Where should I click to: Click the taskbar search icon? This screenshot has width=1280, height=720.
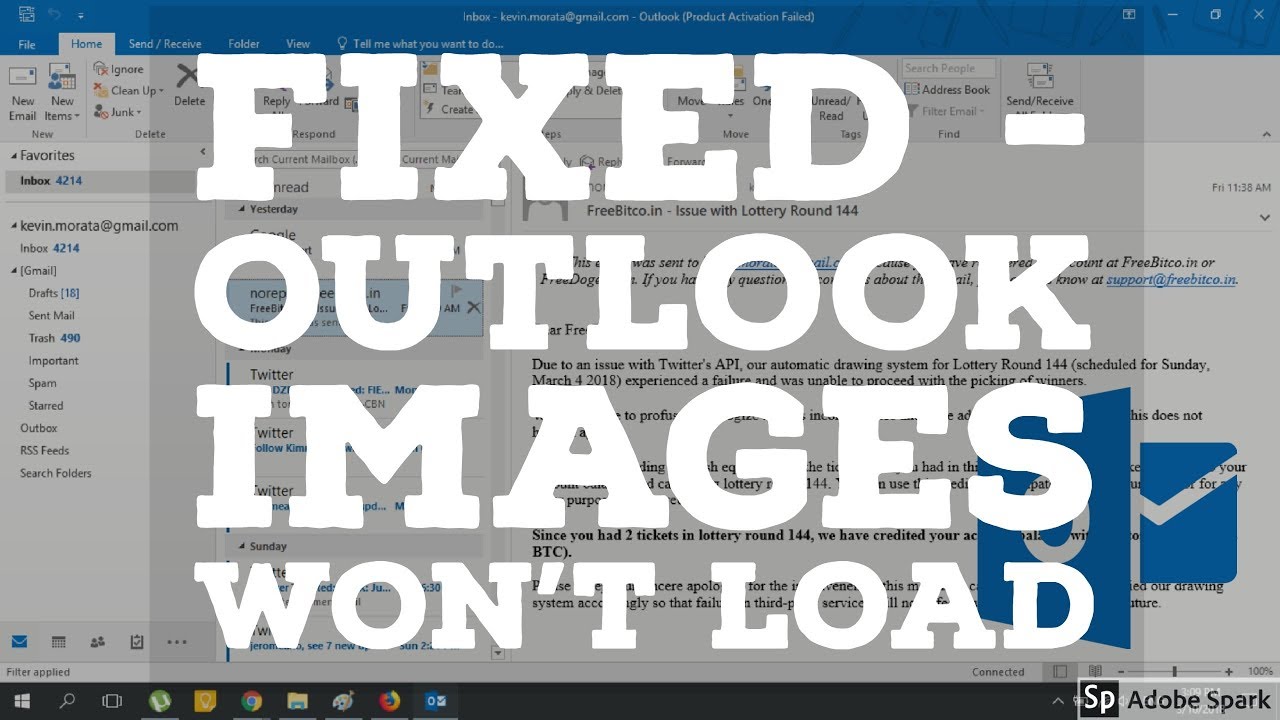pyautogui.click(x=67, y=701)
